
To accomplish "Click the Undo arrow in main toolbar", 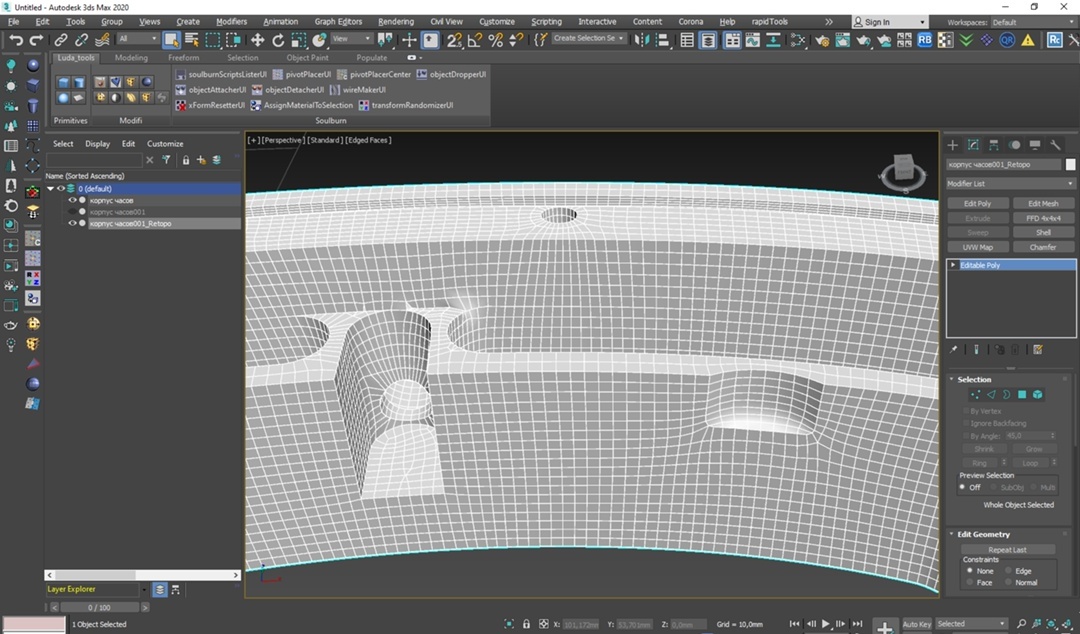I will [16, 40].
